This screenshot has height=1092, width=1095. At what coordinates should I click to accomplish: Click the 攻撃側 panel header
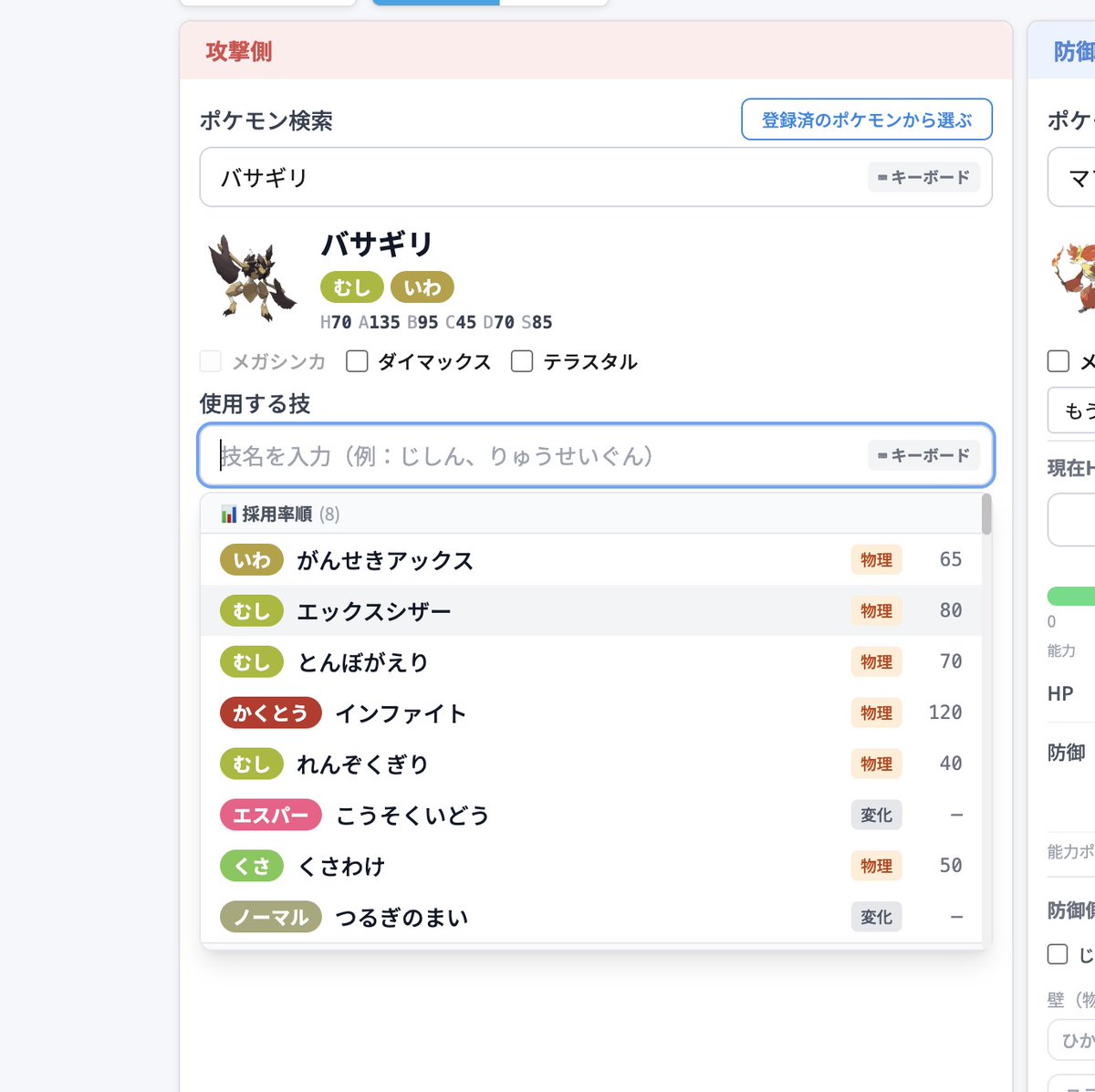[x=596, y=51]
